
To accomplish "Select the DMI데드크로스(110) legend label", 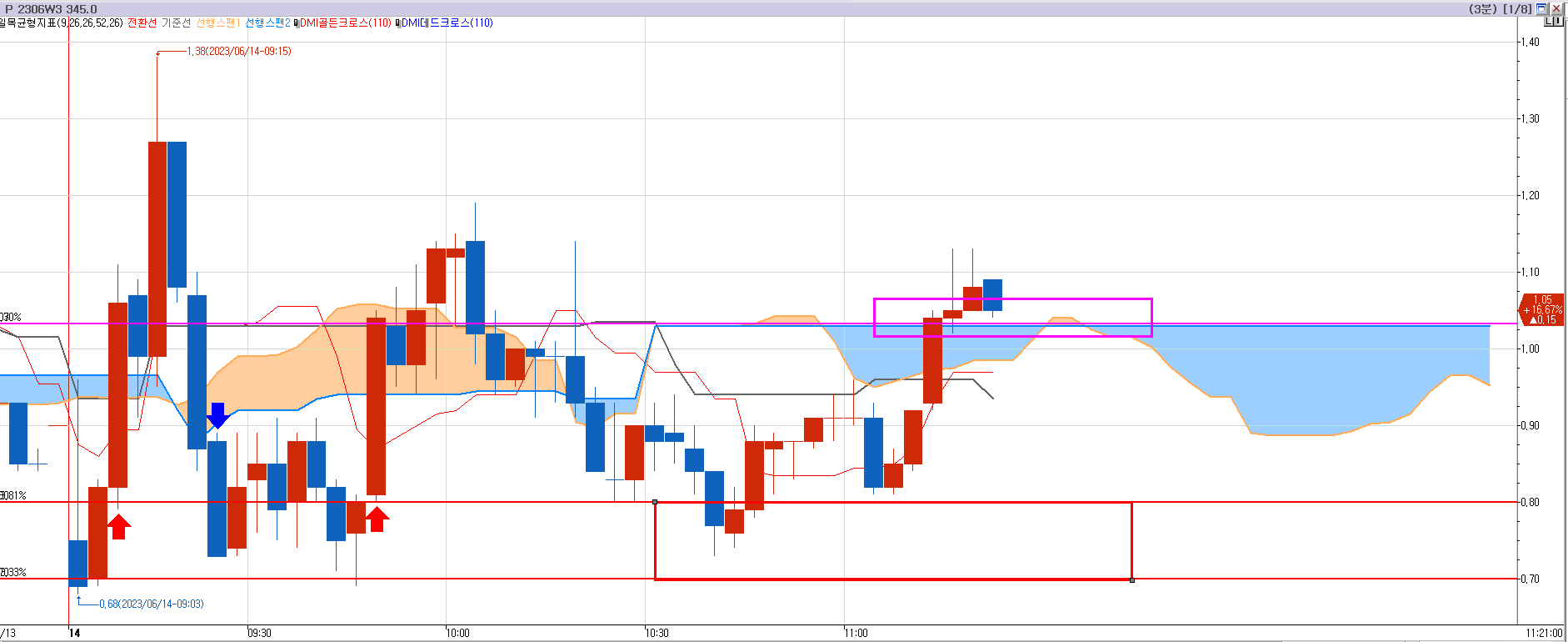I will [447, 23].
